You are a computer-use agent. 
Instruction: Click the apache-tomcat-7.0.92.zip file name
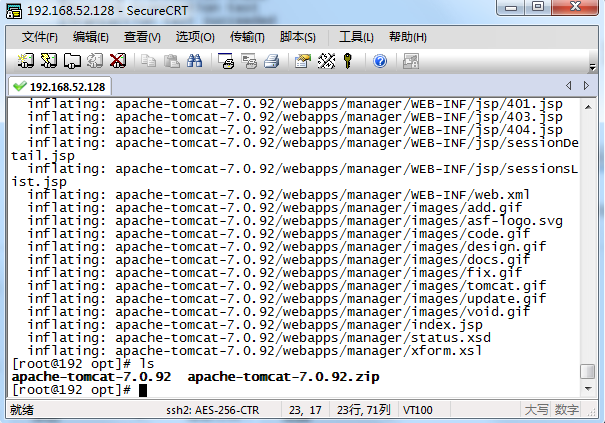[x=283, y=377]
